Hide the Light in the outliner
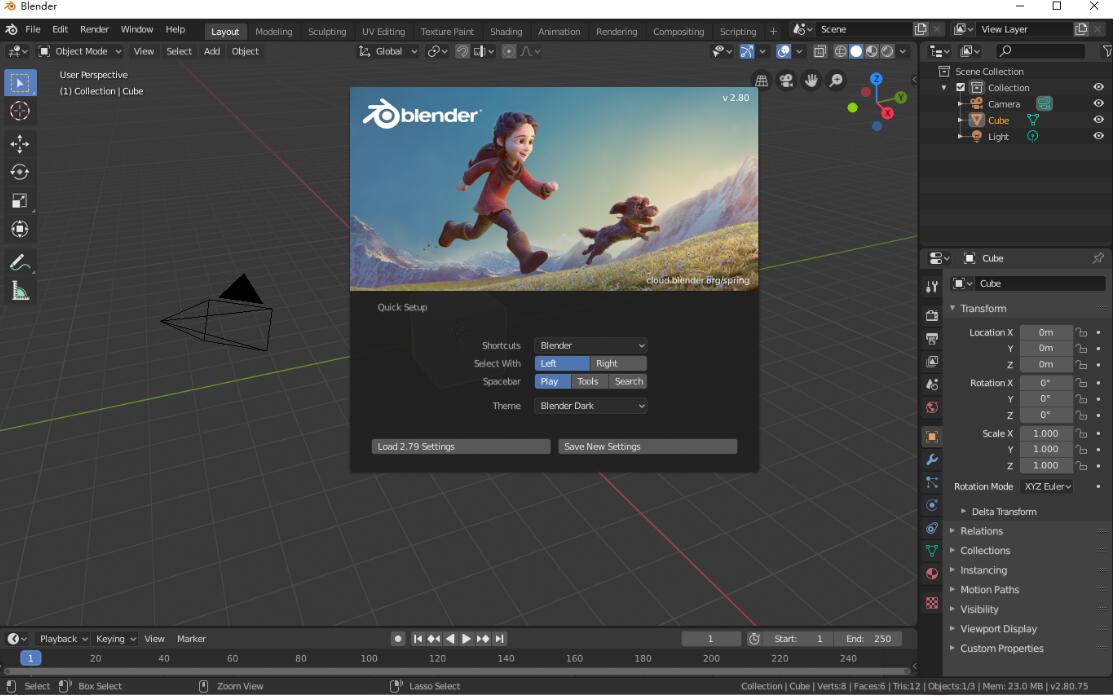 [1098, 136]
